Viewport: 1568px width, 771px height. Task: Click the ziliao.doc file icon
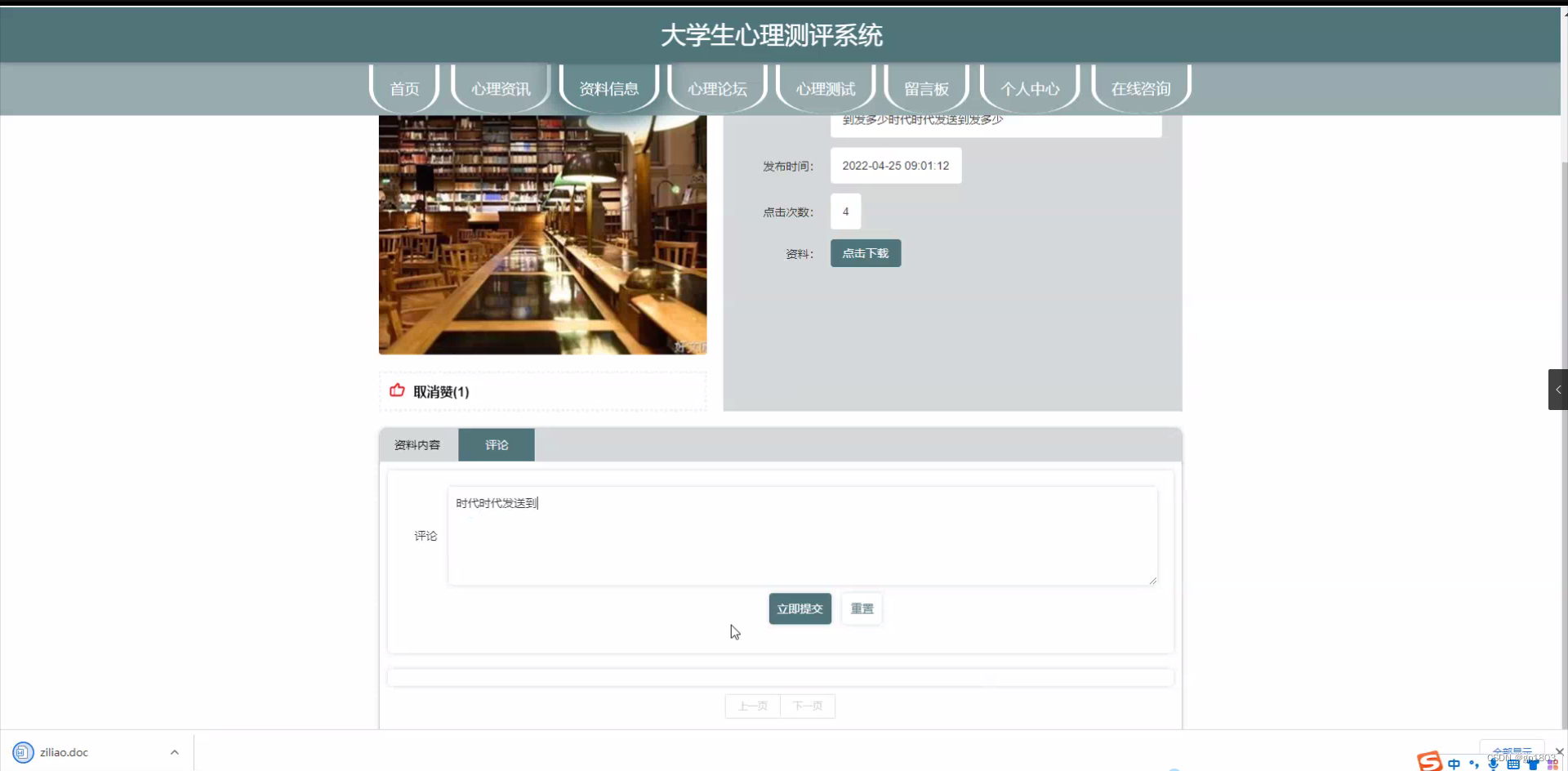click(x=23, y=752)
